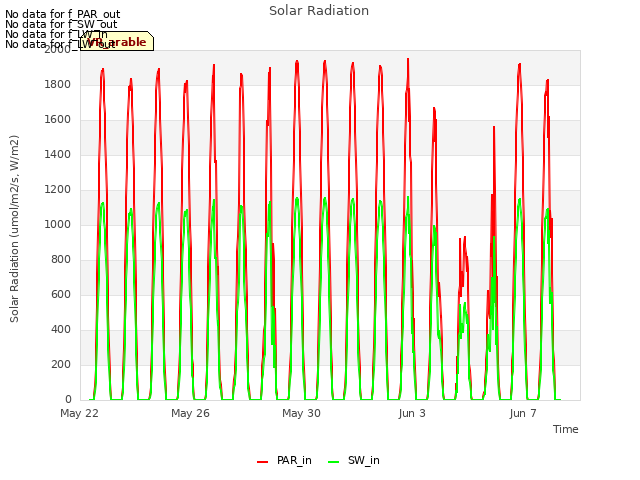Click the red PAR_in legend swatch

point(262,462)
